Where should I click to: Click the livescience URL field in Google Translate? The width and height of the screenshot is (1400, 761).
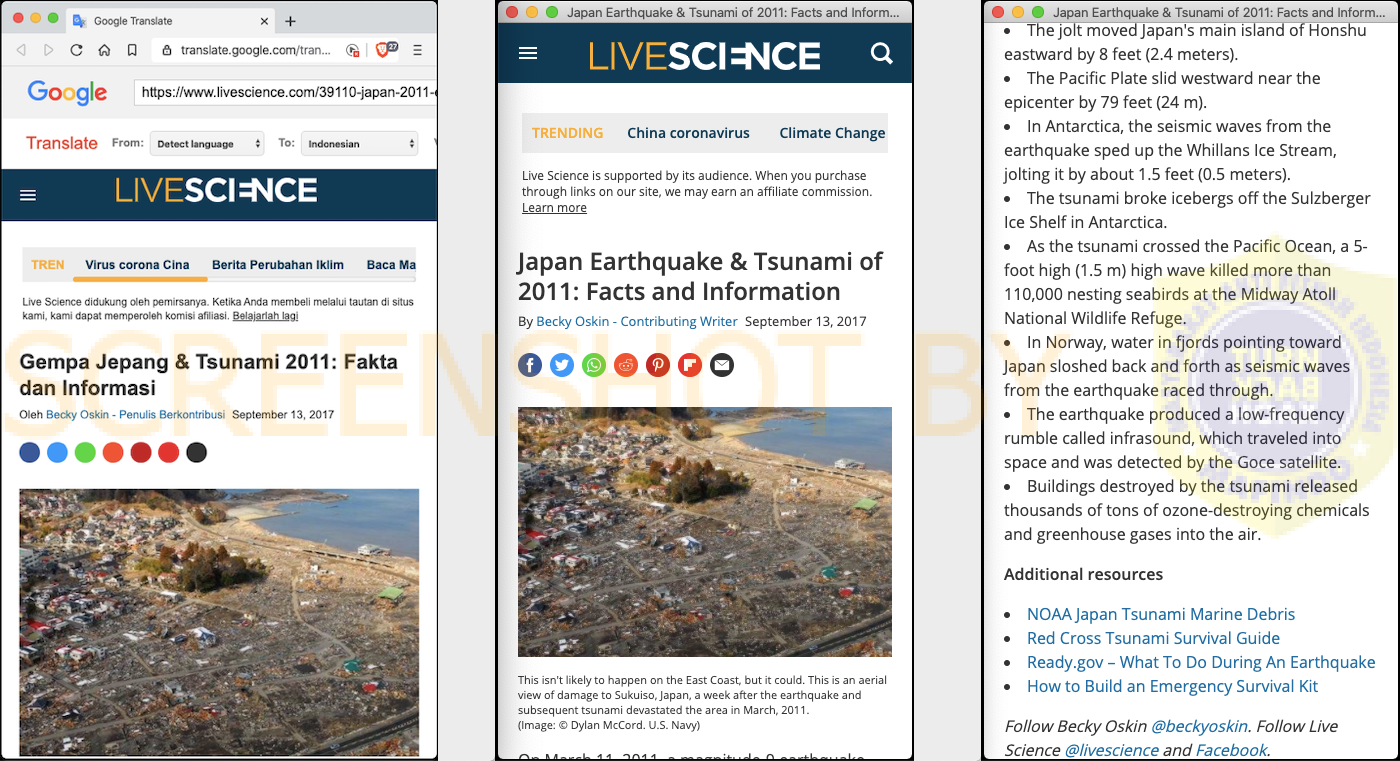pyautogui.click(x=286, y=92)
